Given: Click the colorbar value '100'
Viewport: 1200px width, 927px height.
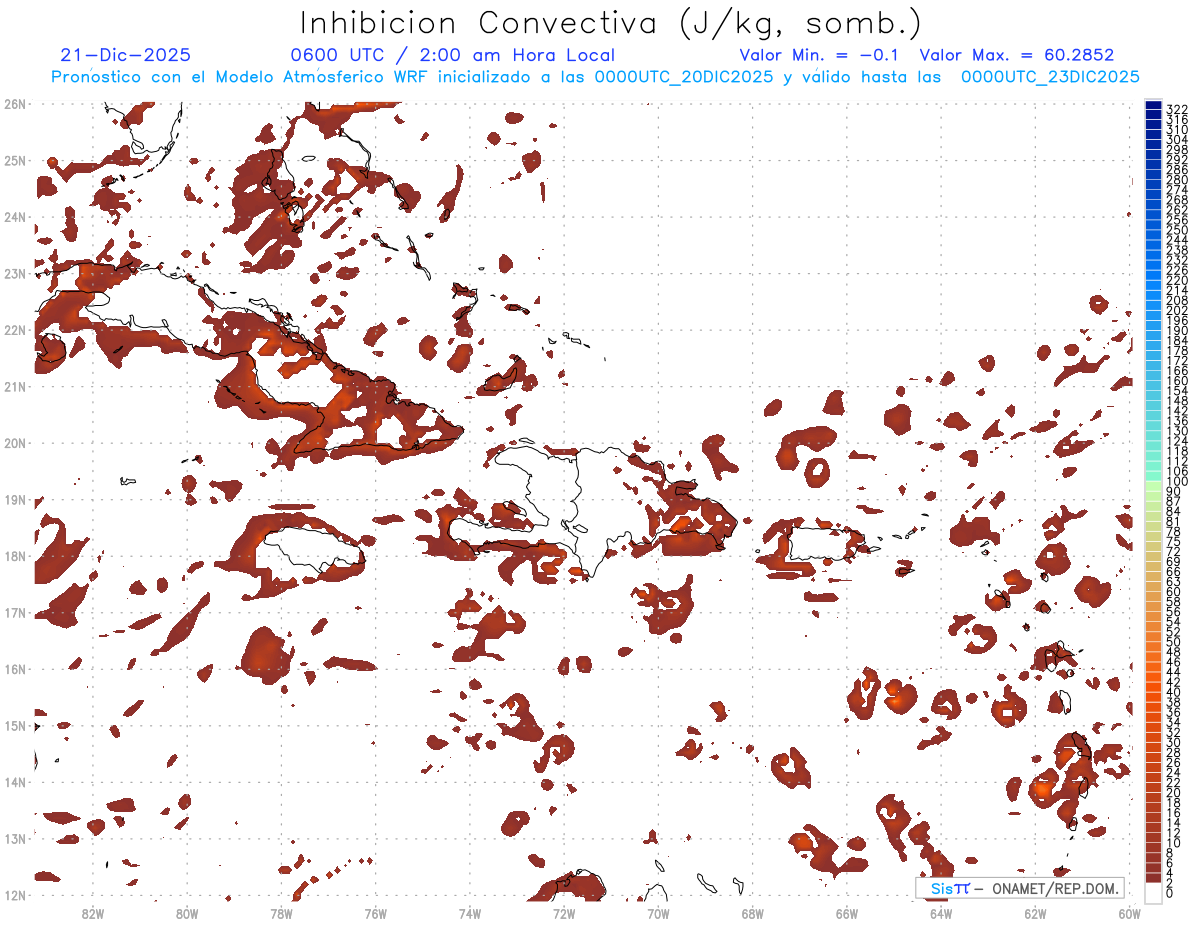Looking at the screenshot, I should coord(1177,482).
